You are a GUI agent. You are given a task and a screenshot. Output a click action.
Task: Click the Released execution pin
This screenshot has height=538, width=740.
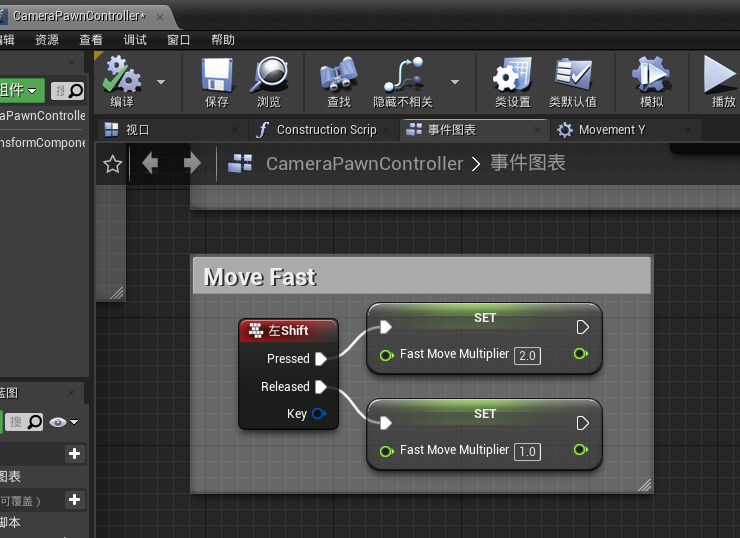pyautogui.click(x=321, y=387)
